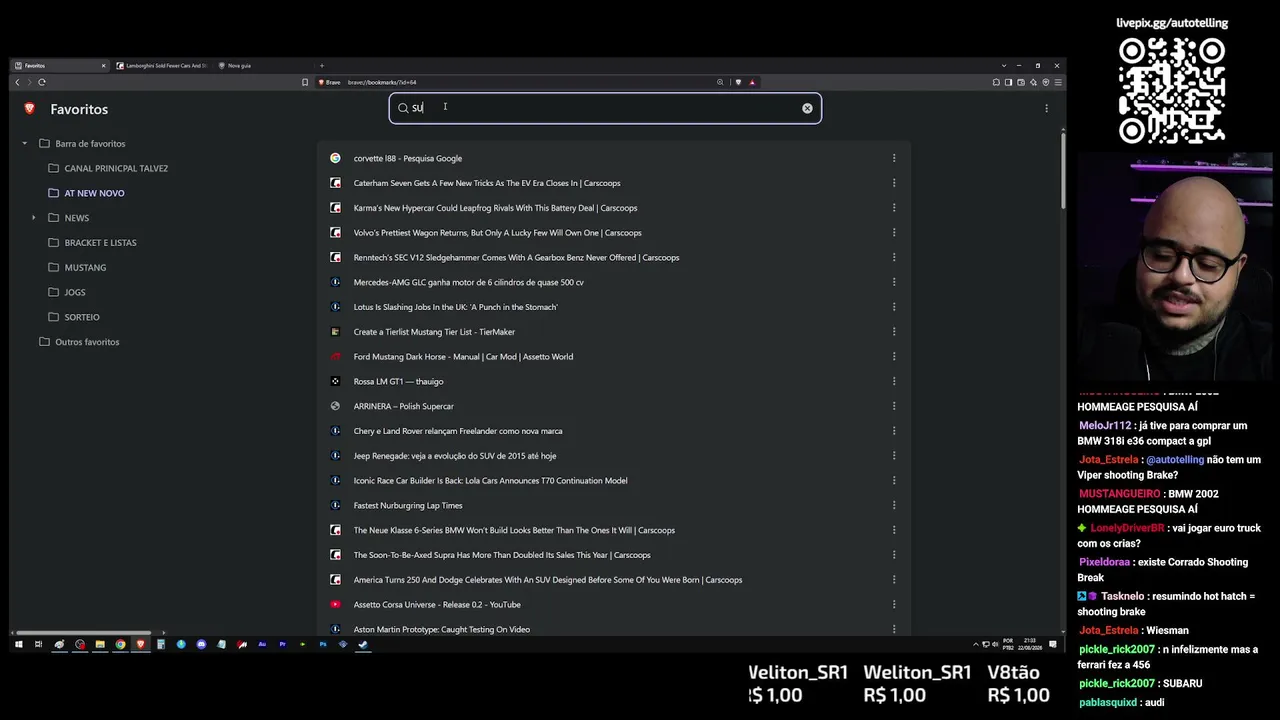Open the Brave main hamburger menu
The image size is (1280, 720).
1057,82
